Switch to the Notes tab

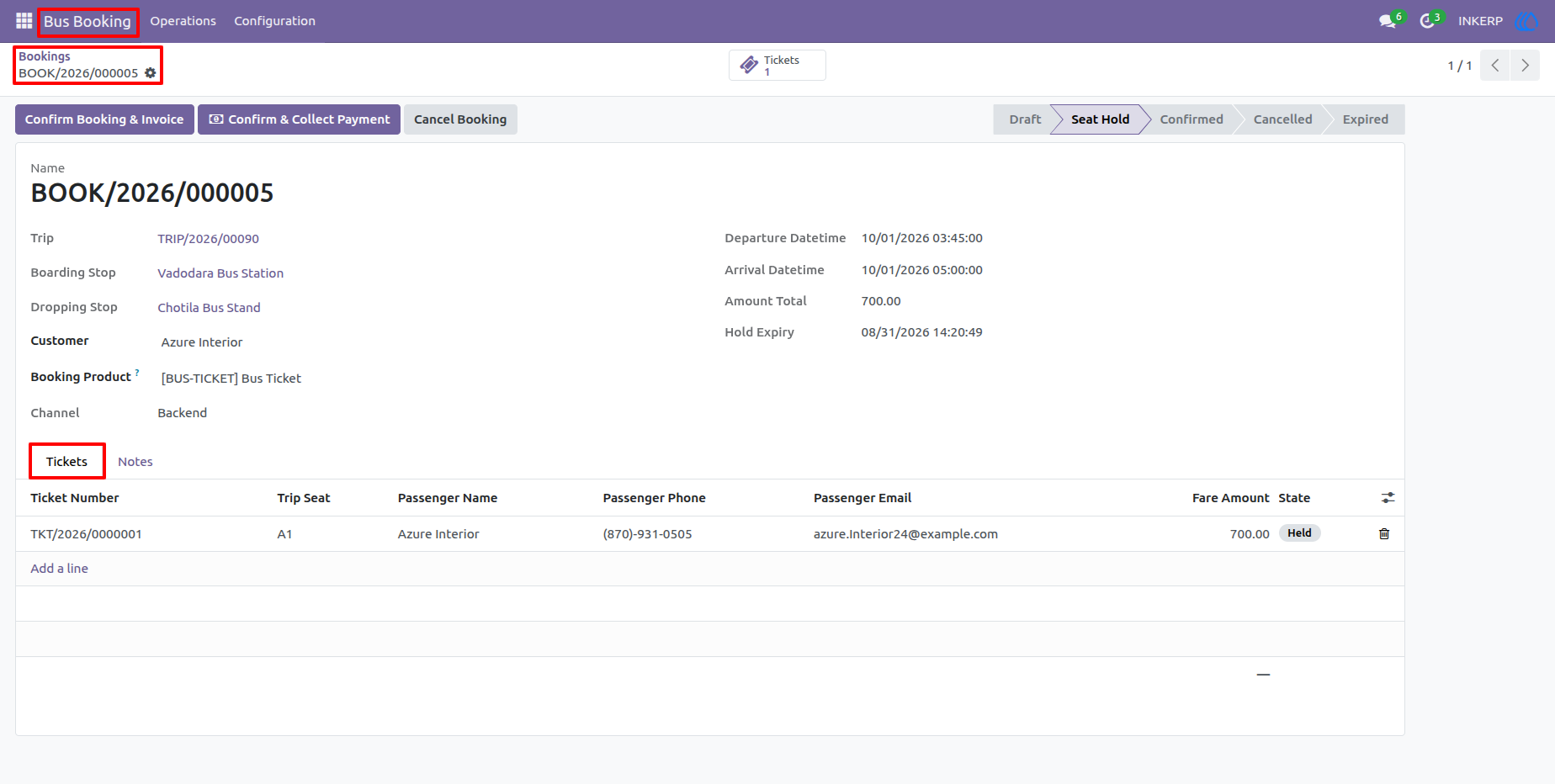tap(135, 462)
